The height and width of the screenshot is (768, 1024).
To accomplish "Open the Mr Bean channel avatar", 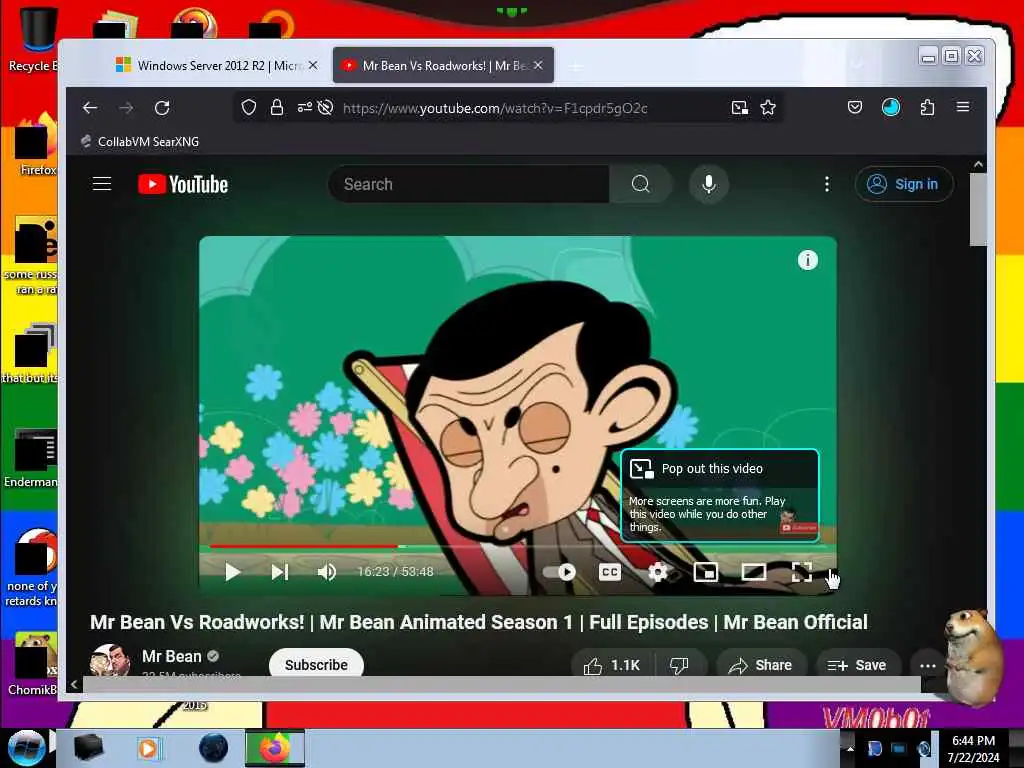I will tap(110, 660).
